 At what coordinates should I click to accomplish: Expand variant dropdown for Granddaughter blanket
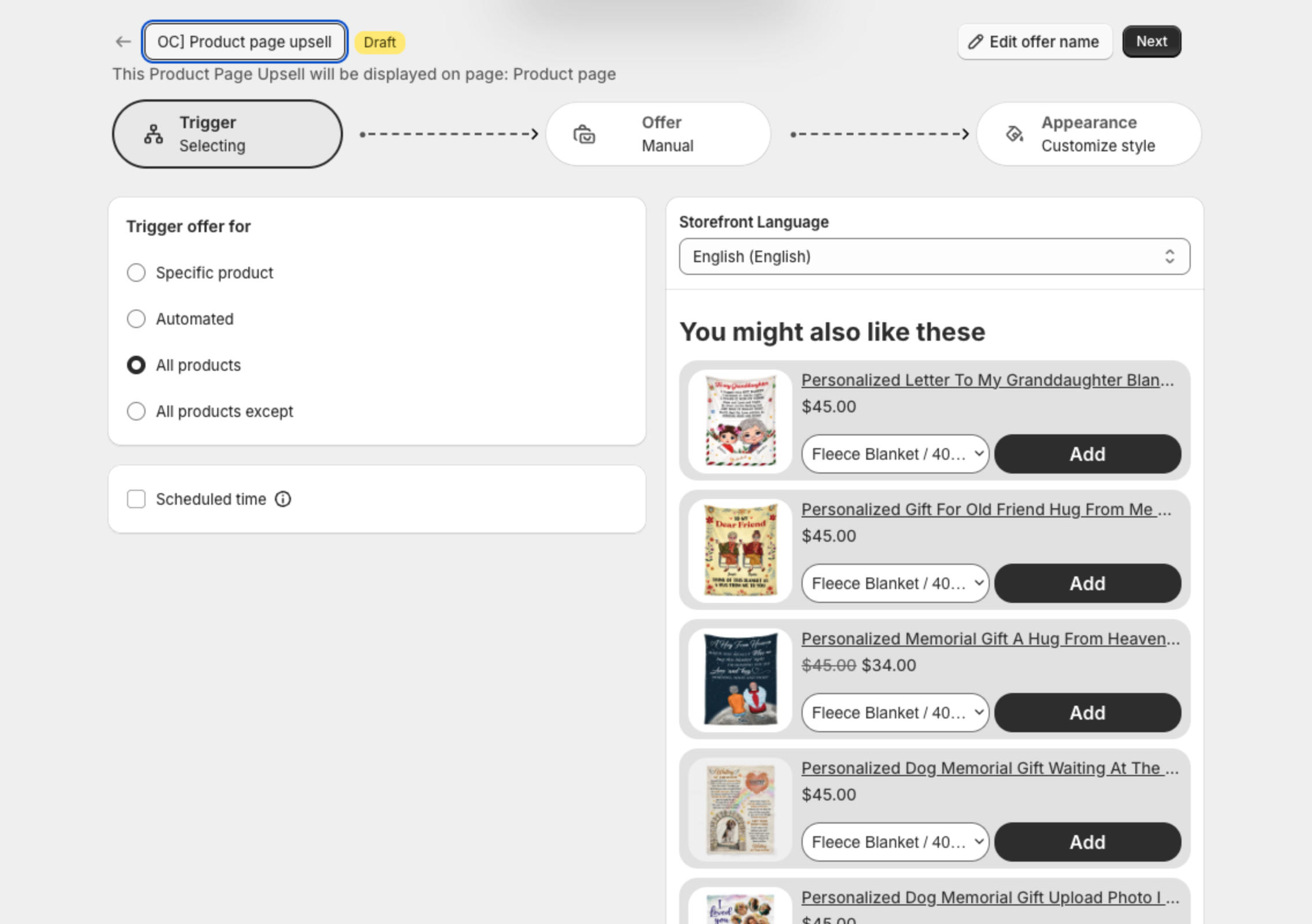895,454
